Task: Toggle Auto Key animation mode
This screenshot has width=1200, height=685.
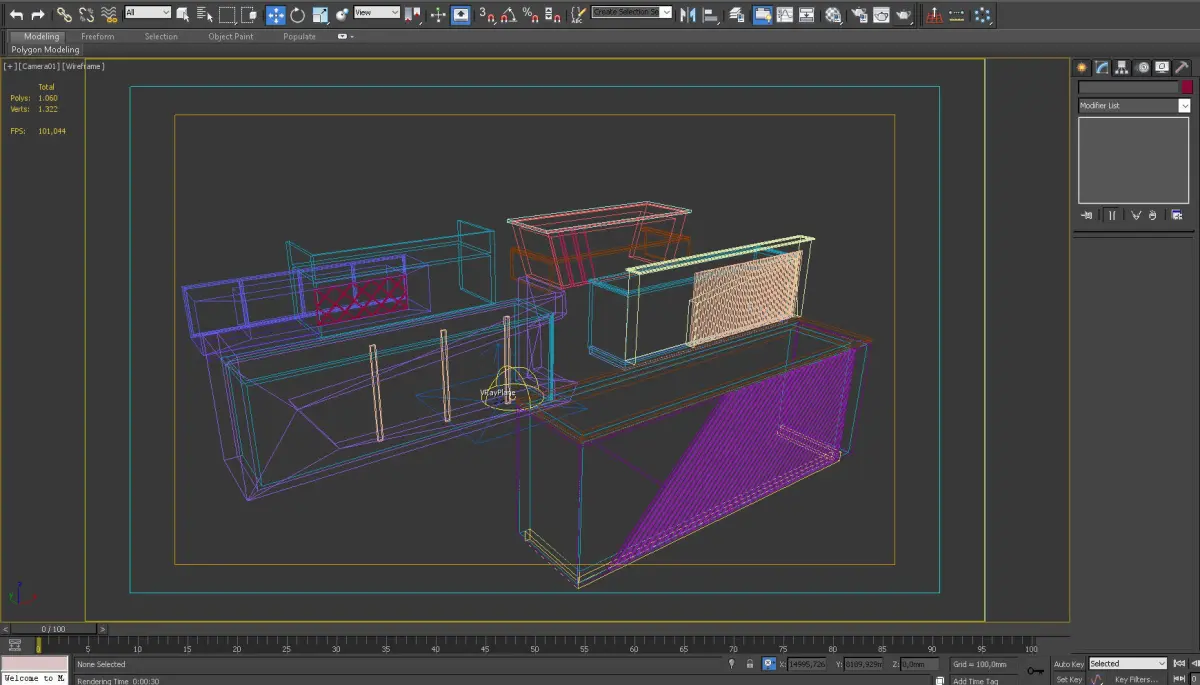Action: (1068, 664)
